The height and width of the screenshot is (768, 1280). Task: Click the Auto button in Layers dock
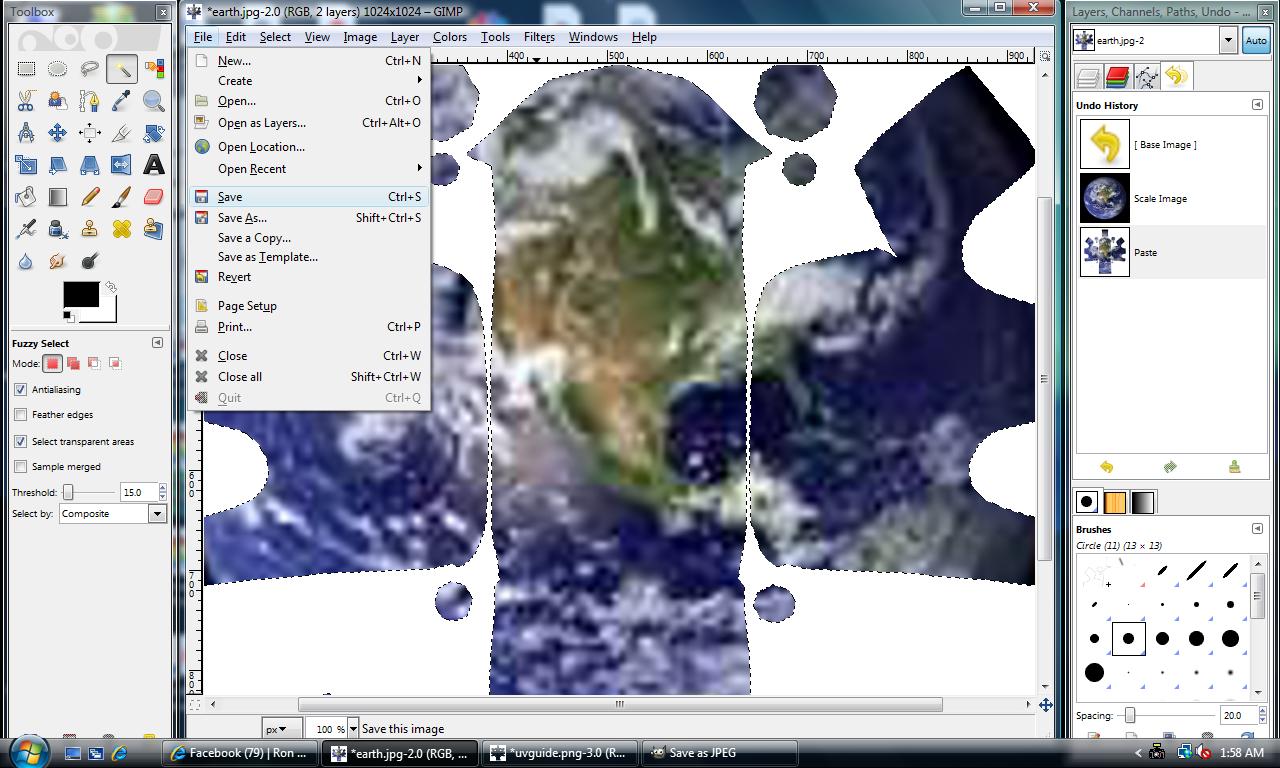tap(1255, 41)
